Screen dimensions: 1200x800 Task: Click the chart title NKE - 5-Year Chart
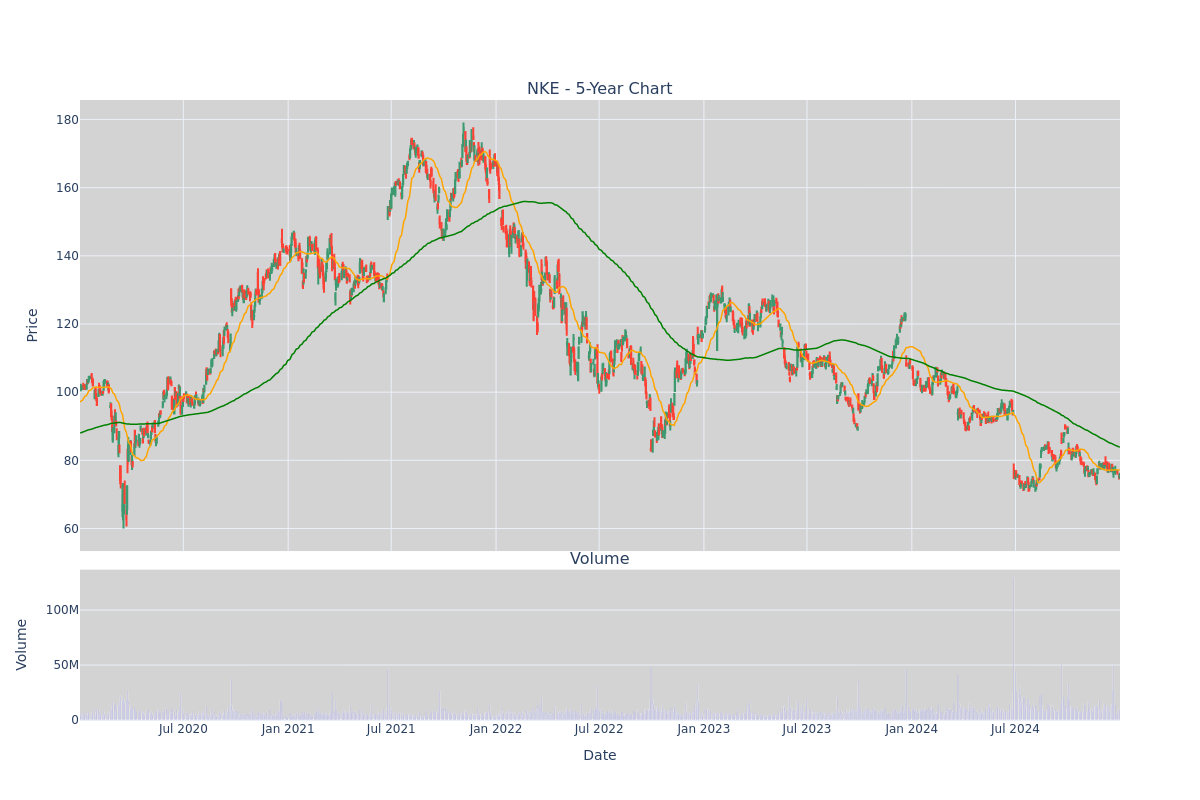599,89
